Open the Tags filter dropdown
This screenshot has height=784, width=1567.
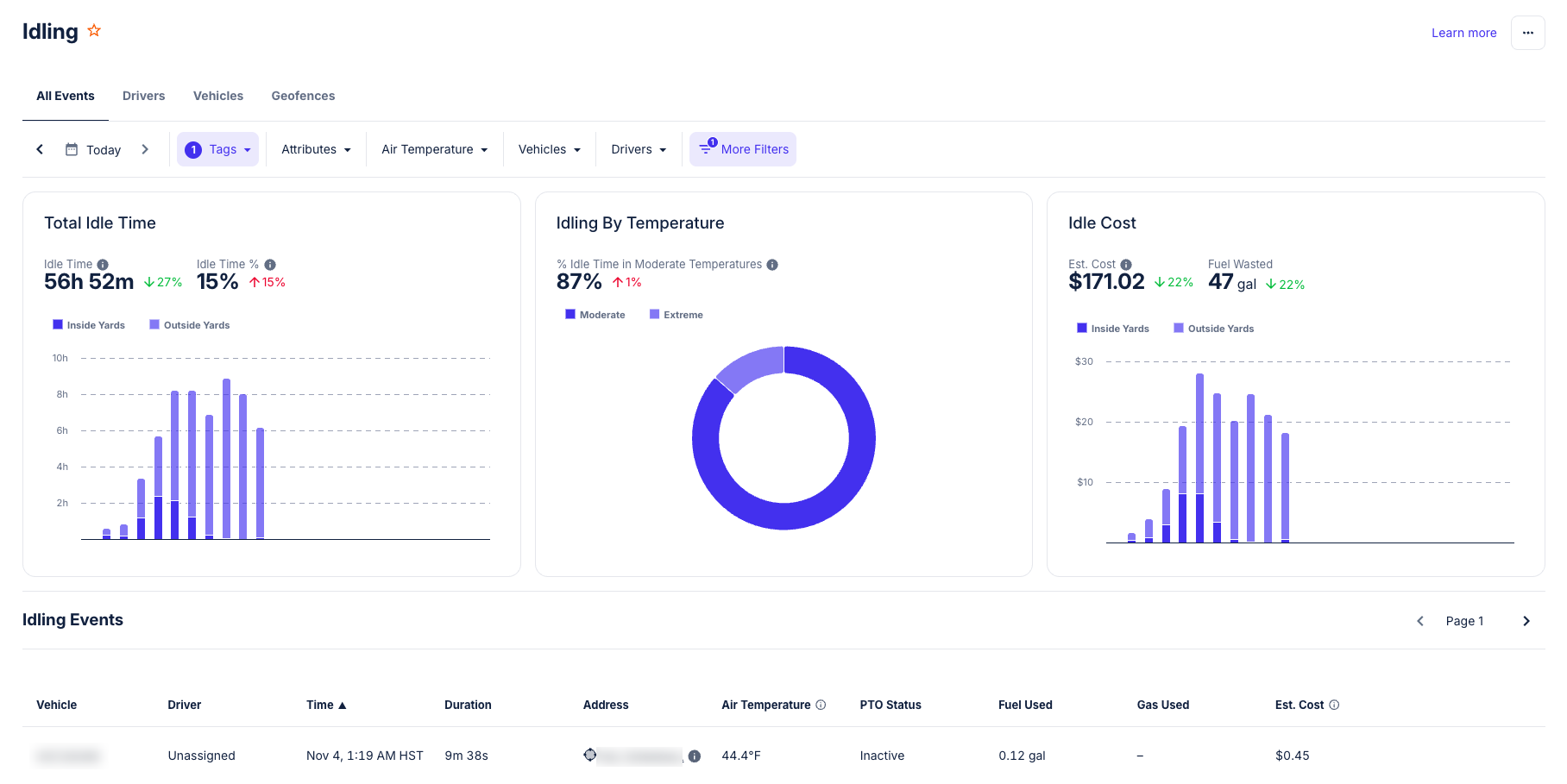(x=218, y=149)
